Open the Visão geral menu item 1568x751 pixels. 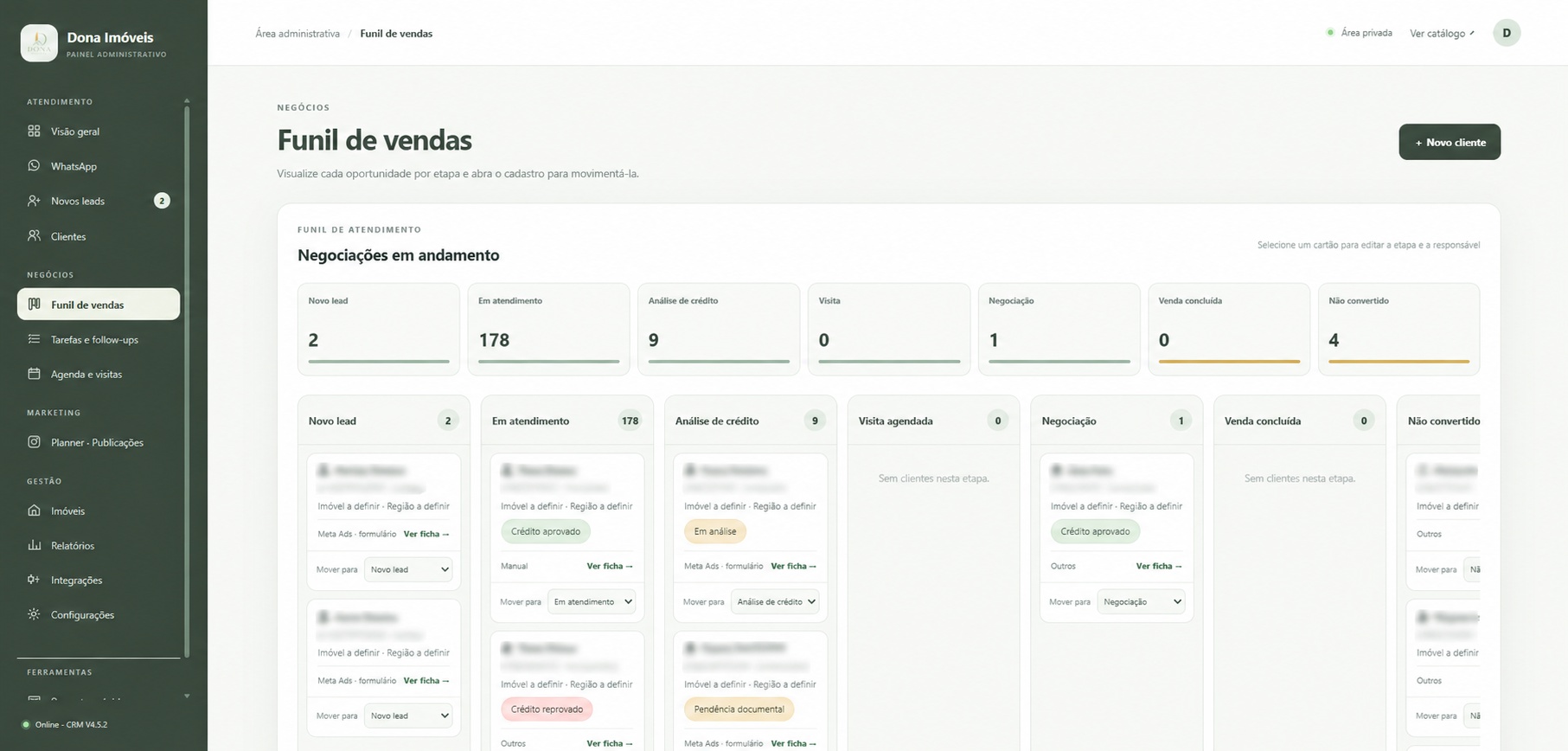click(99, 132)
